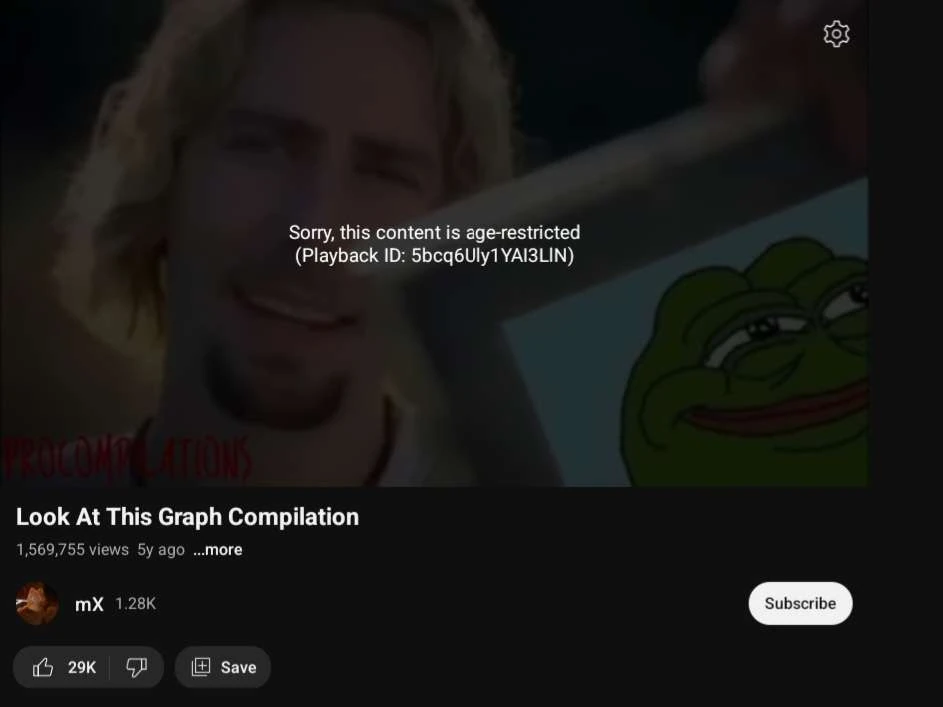Open the mX channel avatar
Screen dimensions: 943x707
37,603
